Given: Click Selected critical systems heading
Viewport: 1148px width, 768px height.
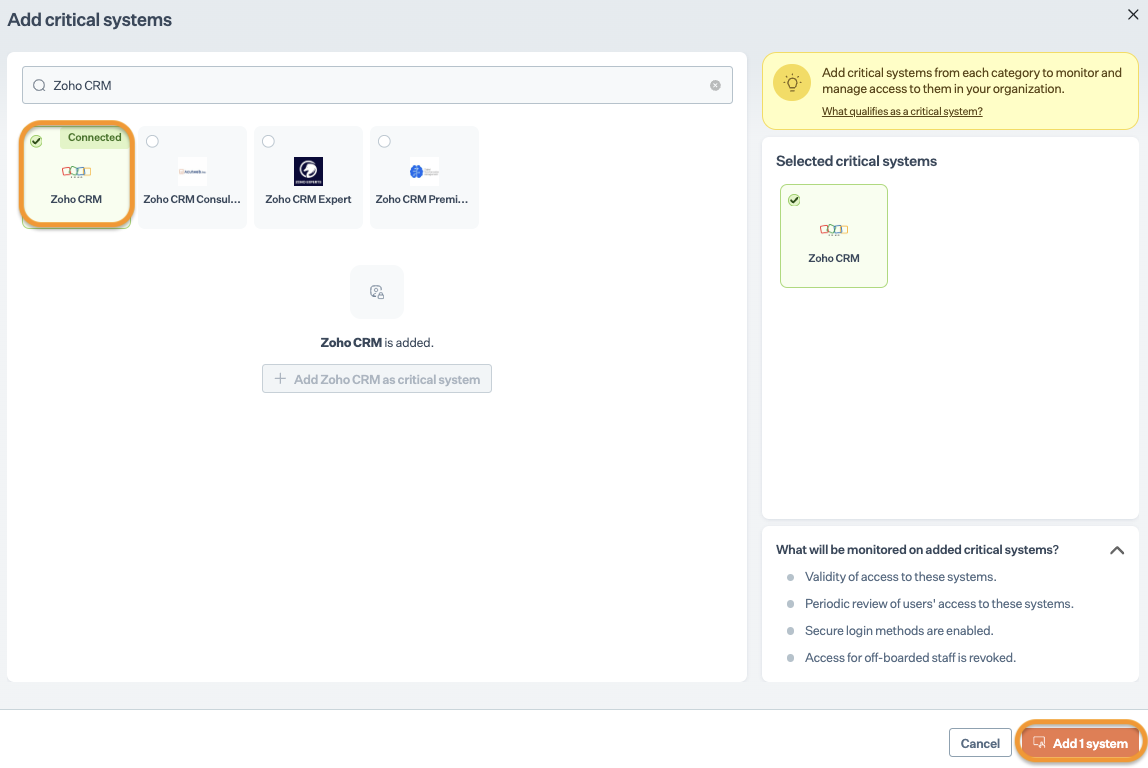Looking at the screenshot, I should tap(856, 161).
